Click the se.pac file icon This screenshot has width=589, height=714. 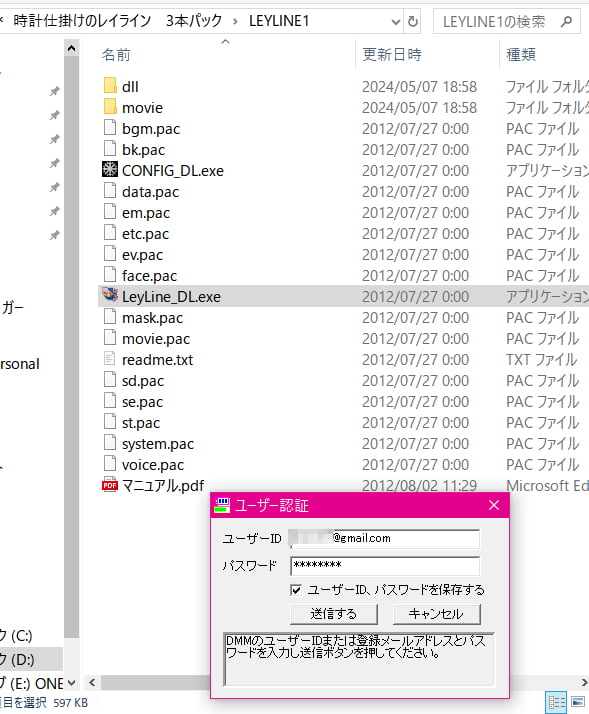[x=110, y=400]
